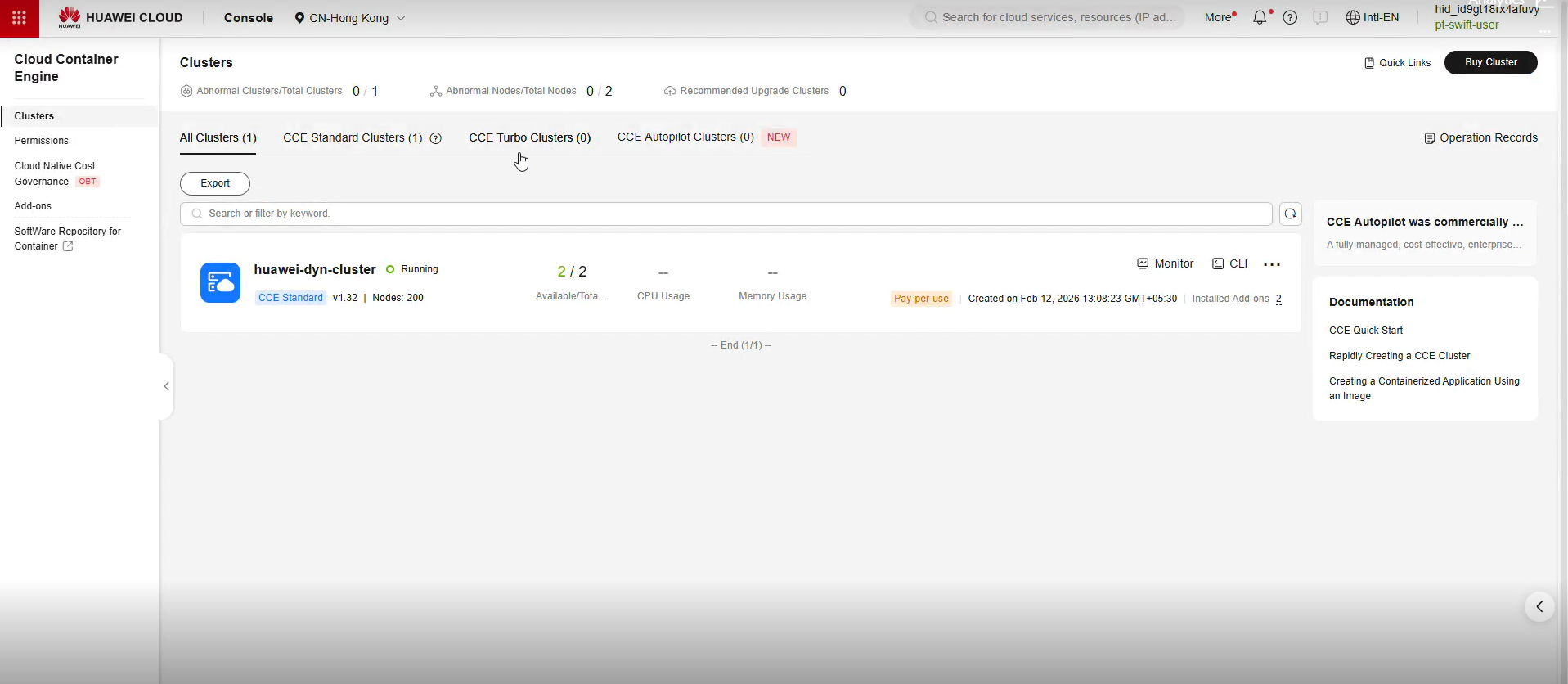Image resolution: width=1568 pixels, height=684 pixels.
Task: Open Add-ons in the sidebar
Action: (x=33, y=206)
